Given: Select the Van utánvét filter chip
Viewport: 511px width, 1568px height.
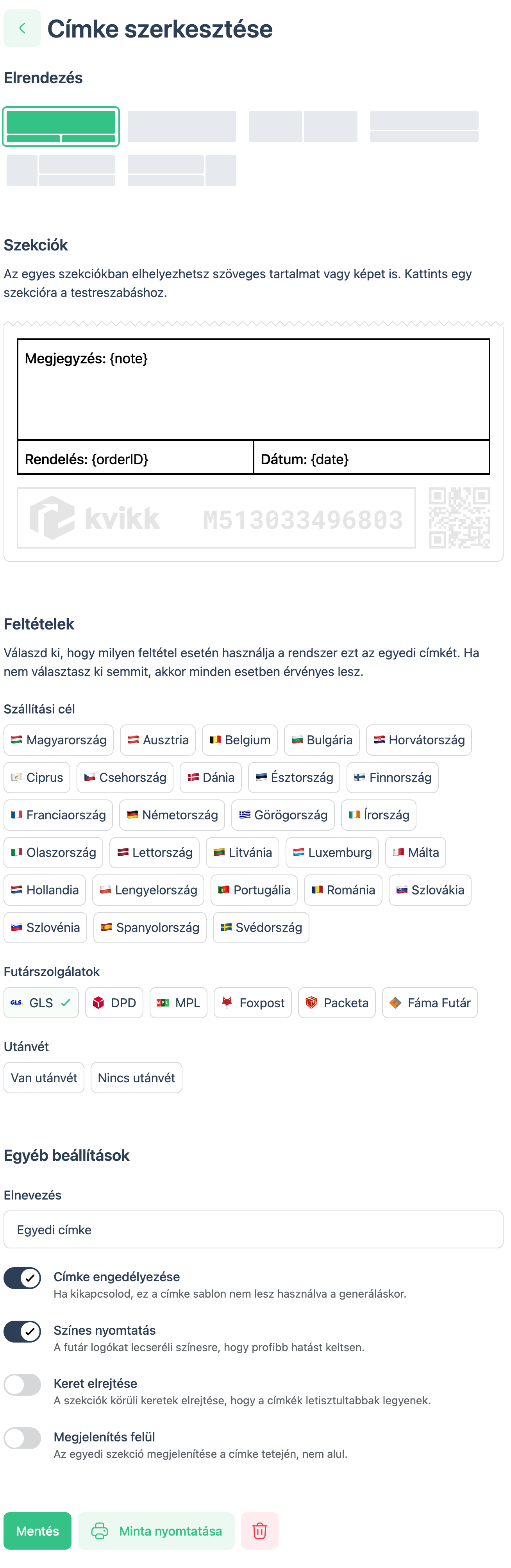Looking at the screenshot, I should (43, 1077).
